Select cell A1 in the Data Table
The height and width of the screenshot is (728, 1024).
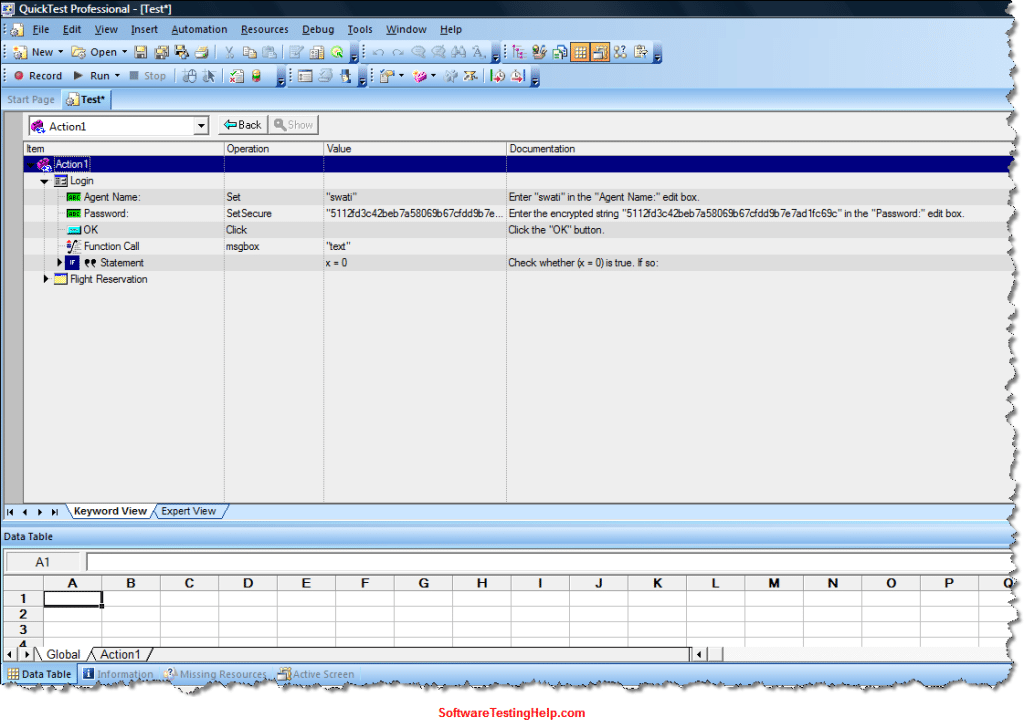point(71,598)
